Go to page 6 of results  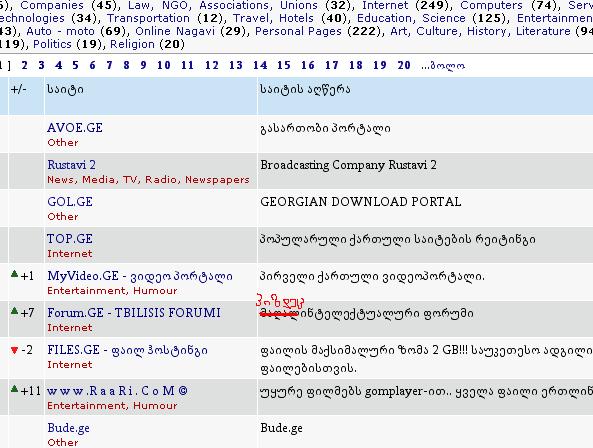tap(92, 65)
